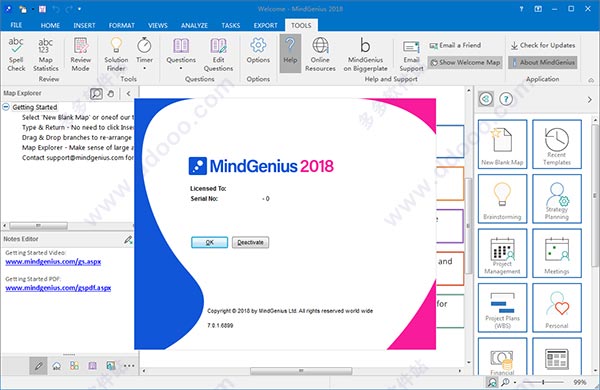Open www.mindgenius.com/gspdf.aspx link
Viewport: 600px width, 390px height.
pos(58,288)
